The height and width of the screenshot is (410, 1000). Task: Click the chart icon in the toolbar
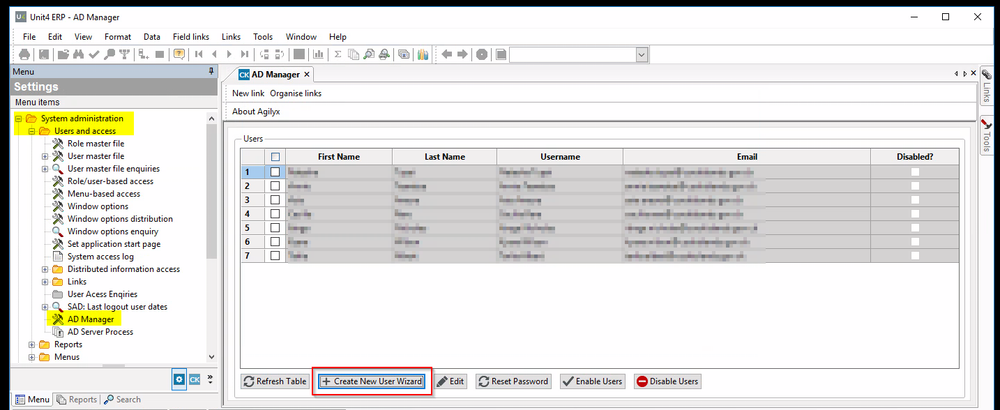tap(318, 54)
